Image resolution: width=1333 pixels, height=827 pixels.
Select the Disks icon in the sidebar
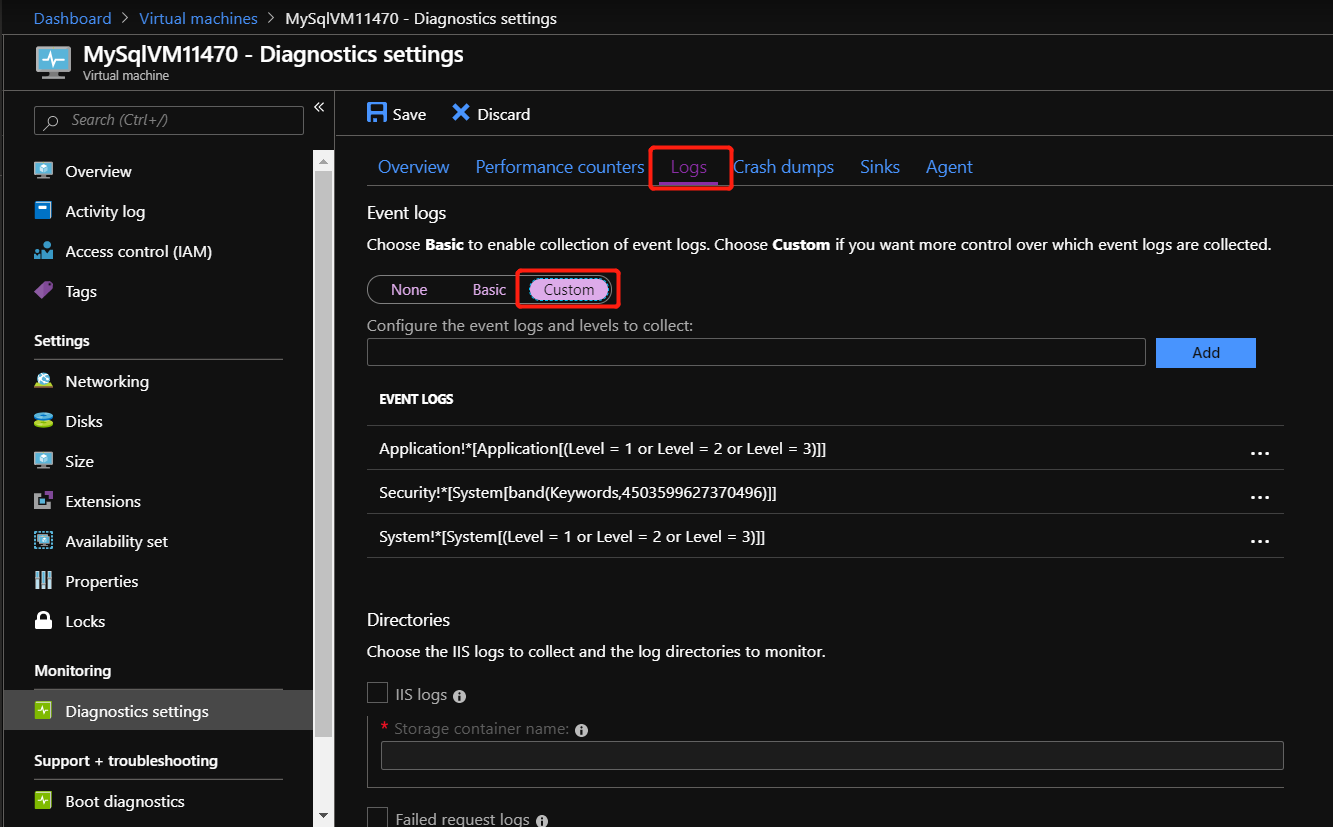pos(42,421)
